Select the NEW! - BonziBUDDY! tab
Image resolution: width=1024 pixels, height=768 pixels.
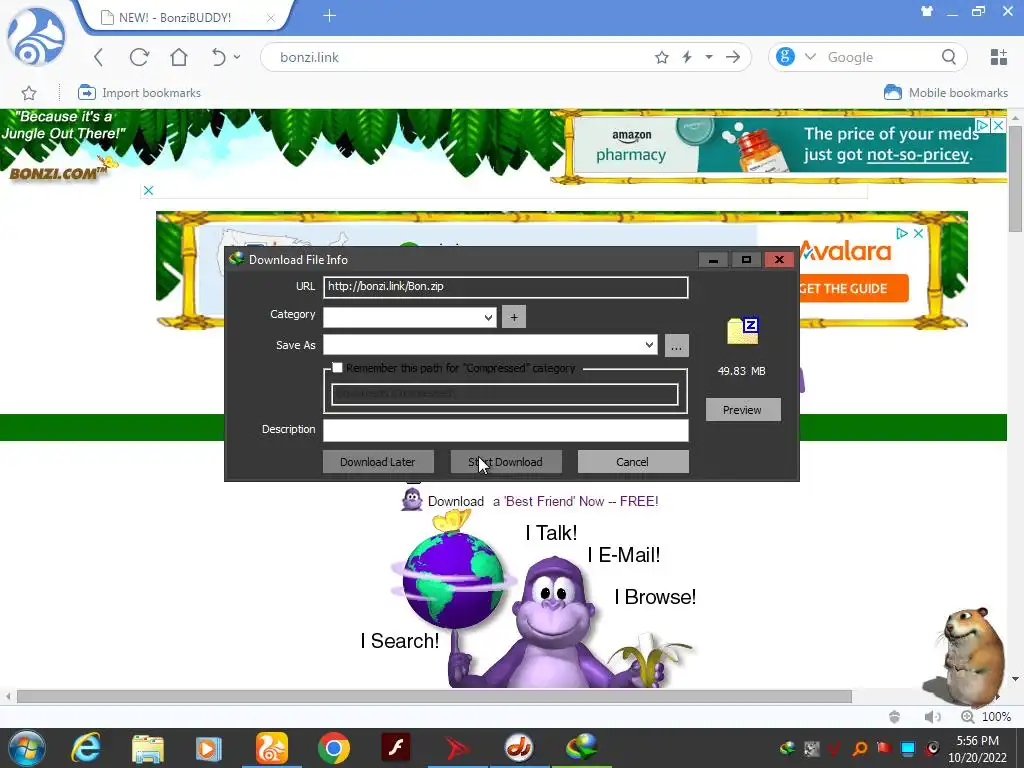click(175, 18)
